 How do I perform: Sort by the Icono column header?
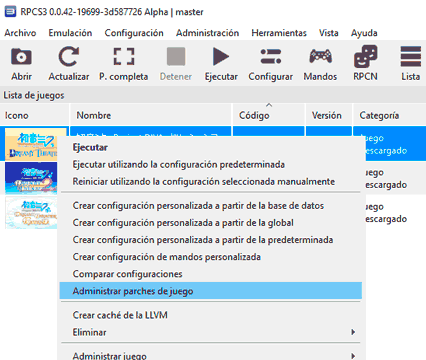35,115
